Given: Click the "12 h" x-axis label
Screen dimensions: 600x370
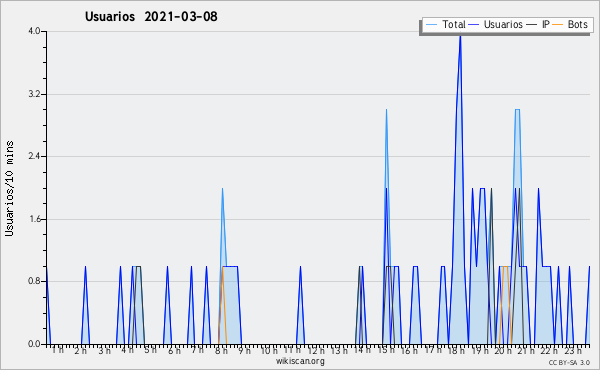Looking at the screenshot, I should click(316, 350).
